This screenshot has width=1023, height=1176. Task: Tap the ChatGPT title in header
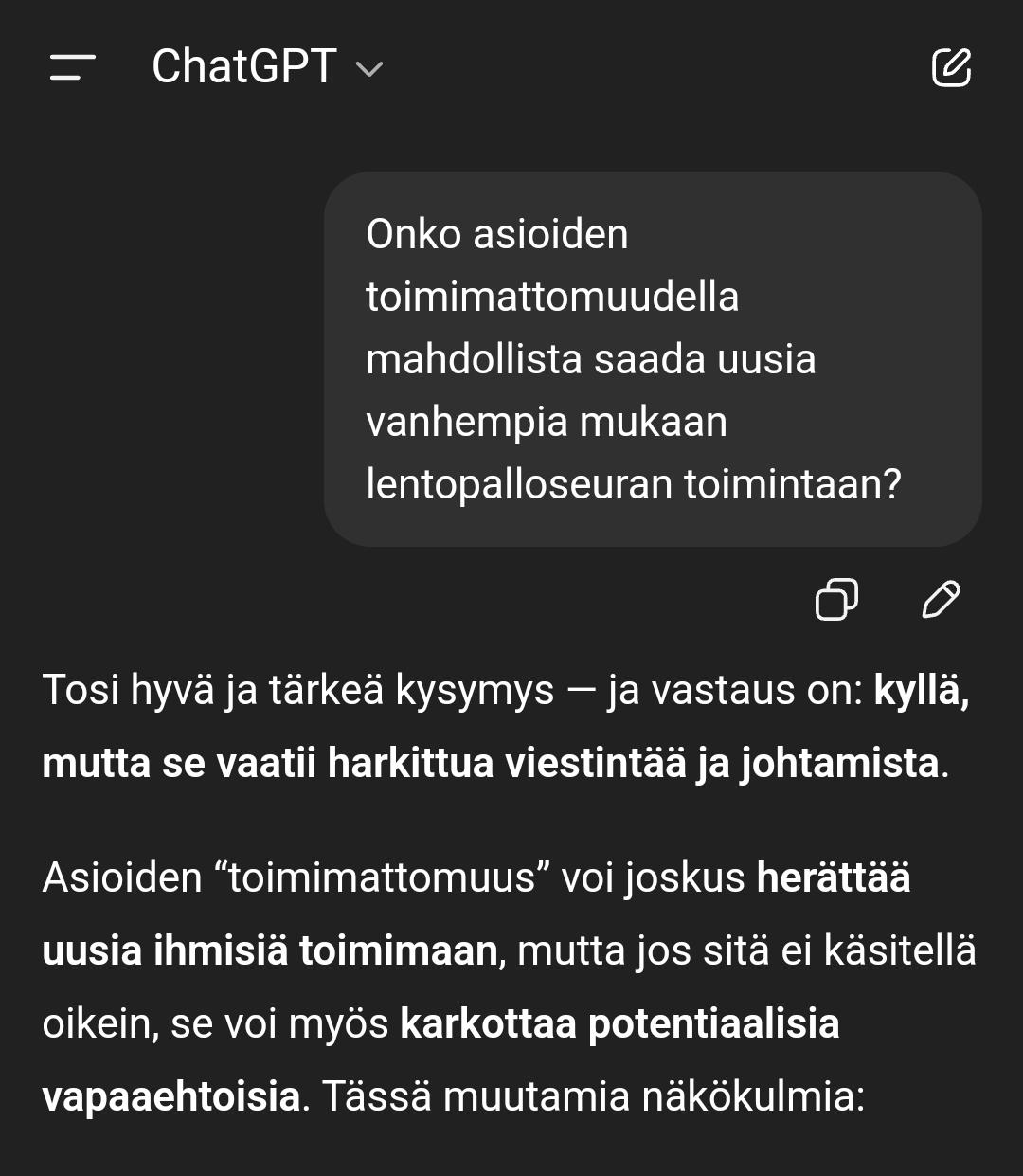(x=243, y=67)
